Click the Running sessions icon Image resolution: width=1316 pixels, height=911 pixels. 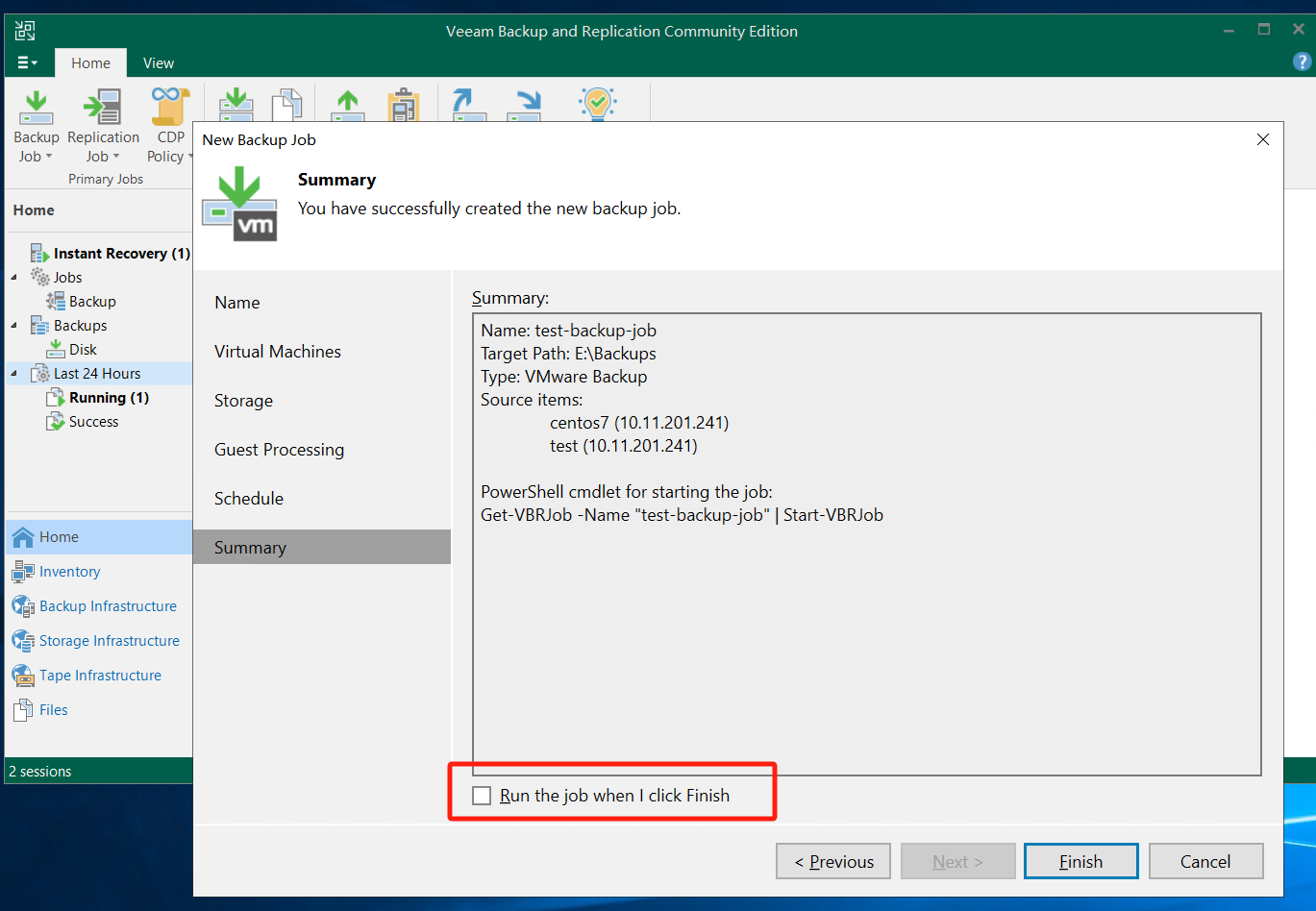(x=55, y=398)
